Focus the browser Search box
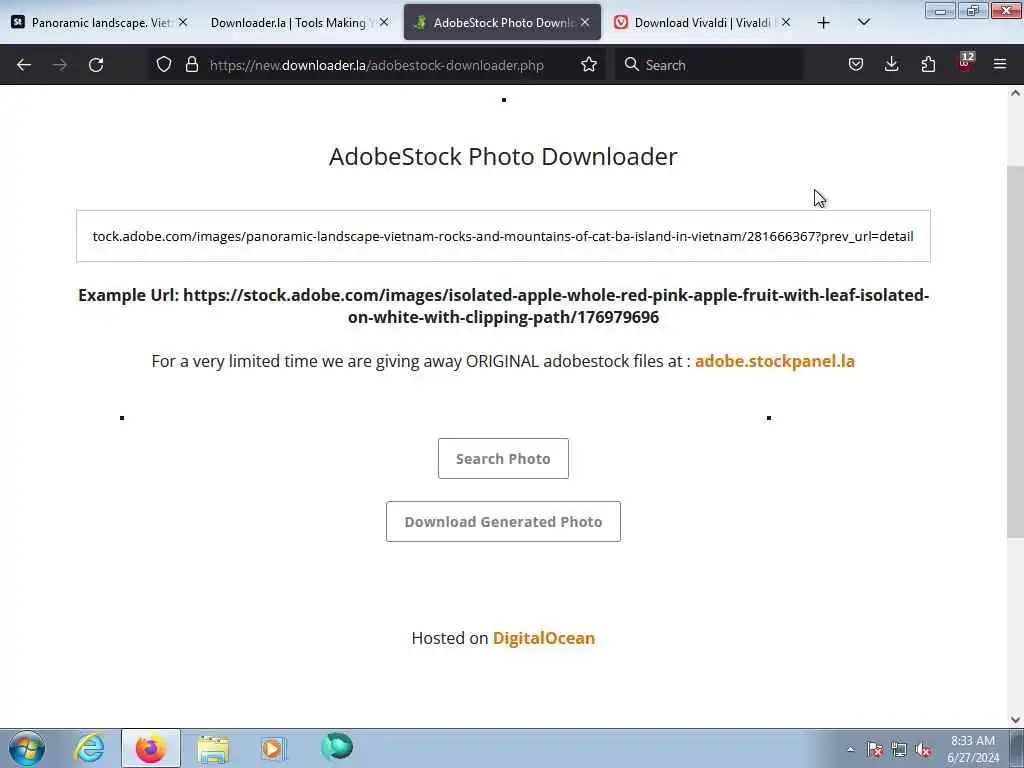Image resolution: width=1024 pixels, height=768 pixels. tap(709, 65)
